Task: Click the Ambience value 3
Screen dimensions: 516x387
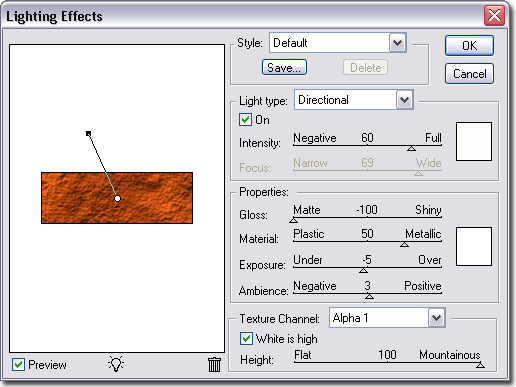Action: [367, 286]
